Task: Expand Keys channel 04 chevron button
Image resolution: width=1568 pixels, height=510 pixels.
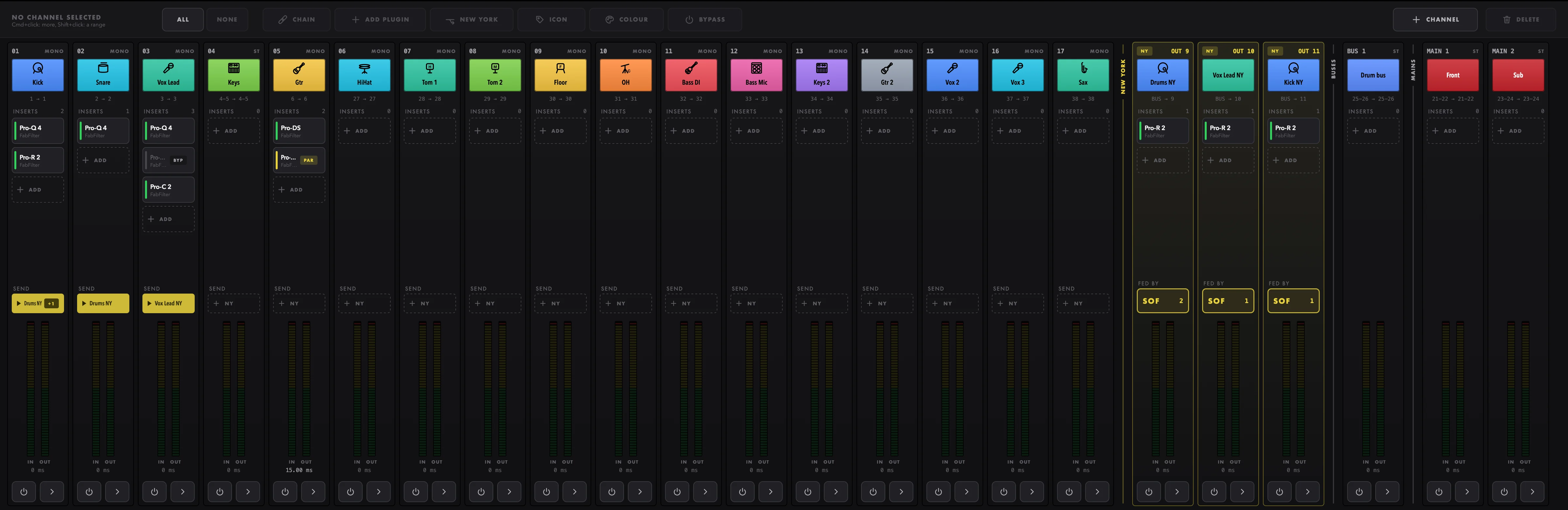Action: pyautogui.click(x=248, y=492)
